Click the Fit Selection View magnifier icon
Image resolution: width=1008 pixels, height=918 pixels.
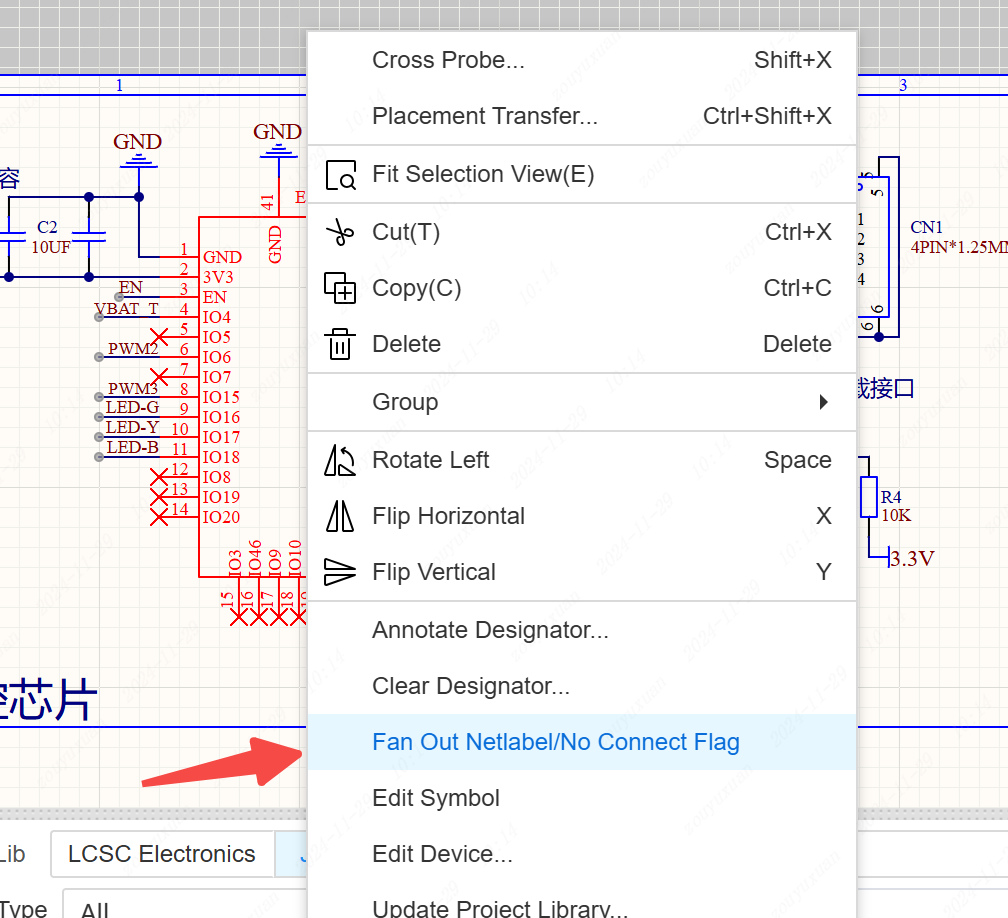click(341, 175)
